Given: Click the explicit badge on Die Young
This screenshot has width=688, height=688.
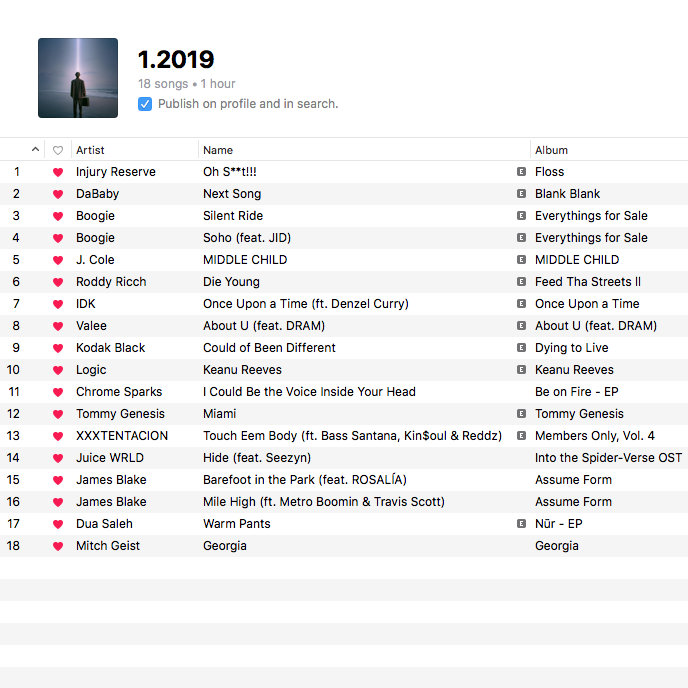Looking at the screenshot, I should [521, 281].
